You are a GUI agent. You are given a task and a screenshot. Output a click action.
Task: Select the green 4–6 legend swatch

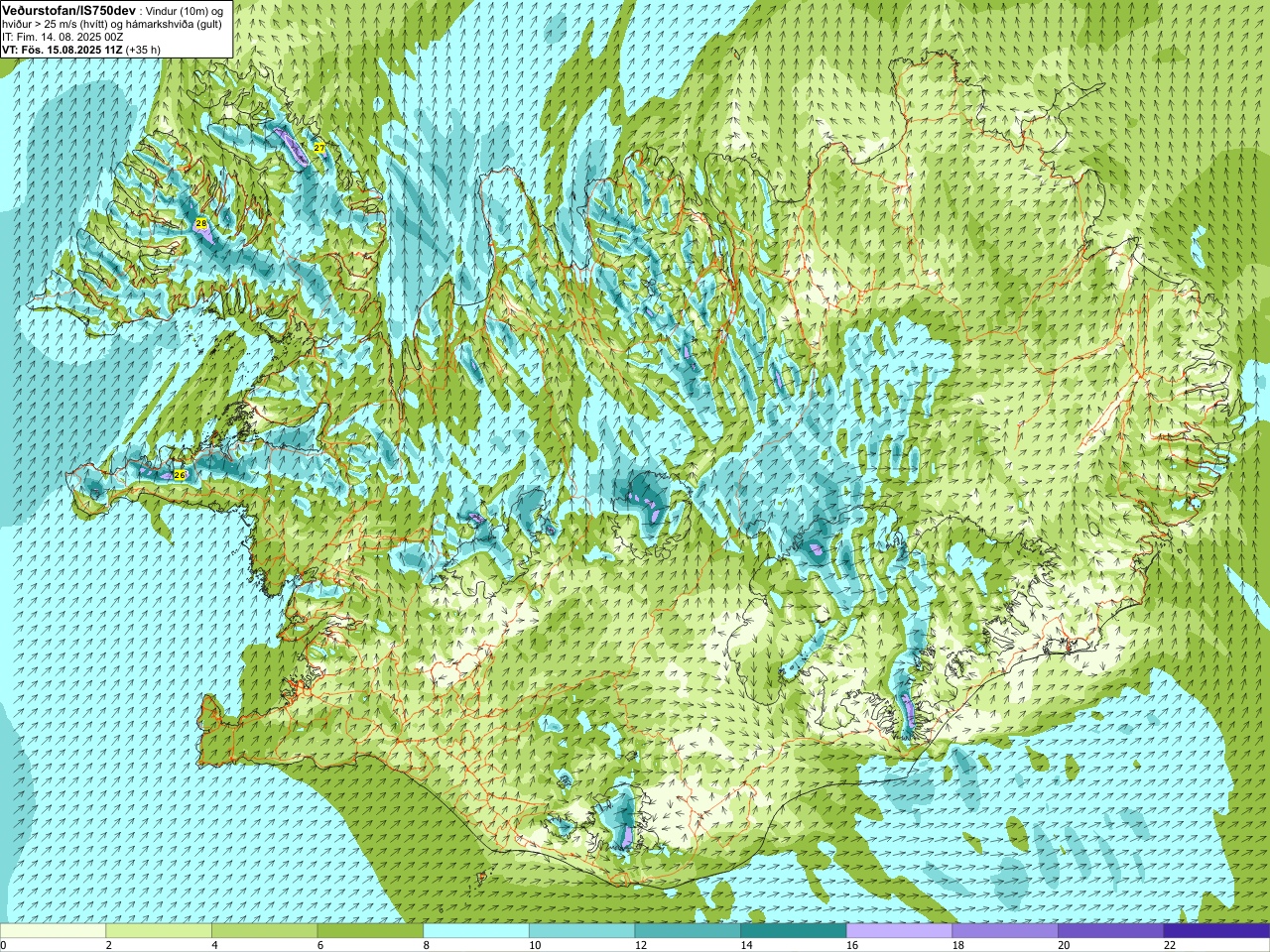[265, 931]
